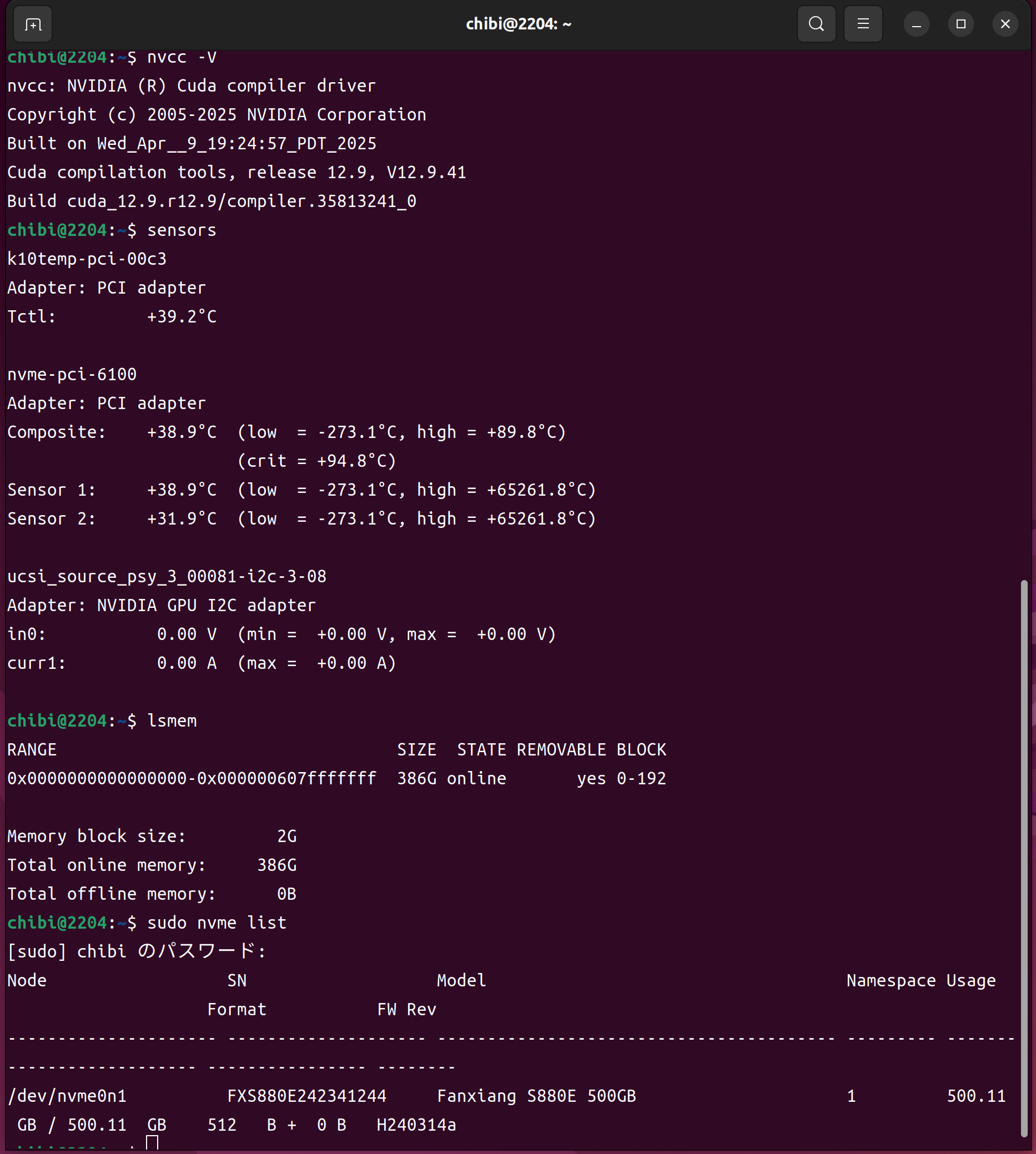The height and width of the screenshot is (1154, 1036).
Task: Click the 'sudo nvme list' command
Action: click(217, 923)
